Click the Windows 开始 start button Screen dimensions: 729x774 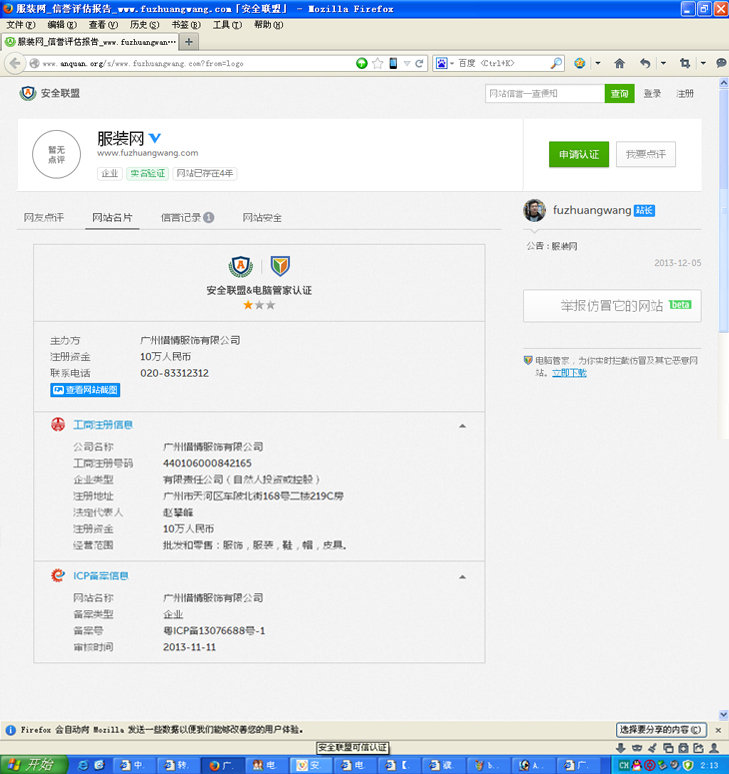coord(34,765)
